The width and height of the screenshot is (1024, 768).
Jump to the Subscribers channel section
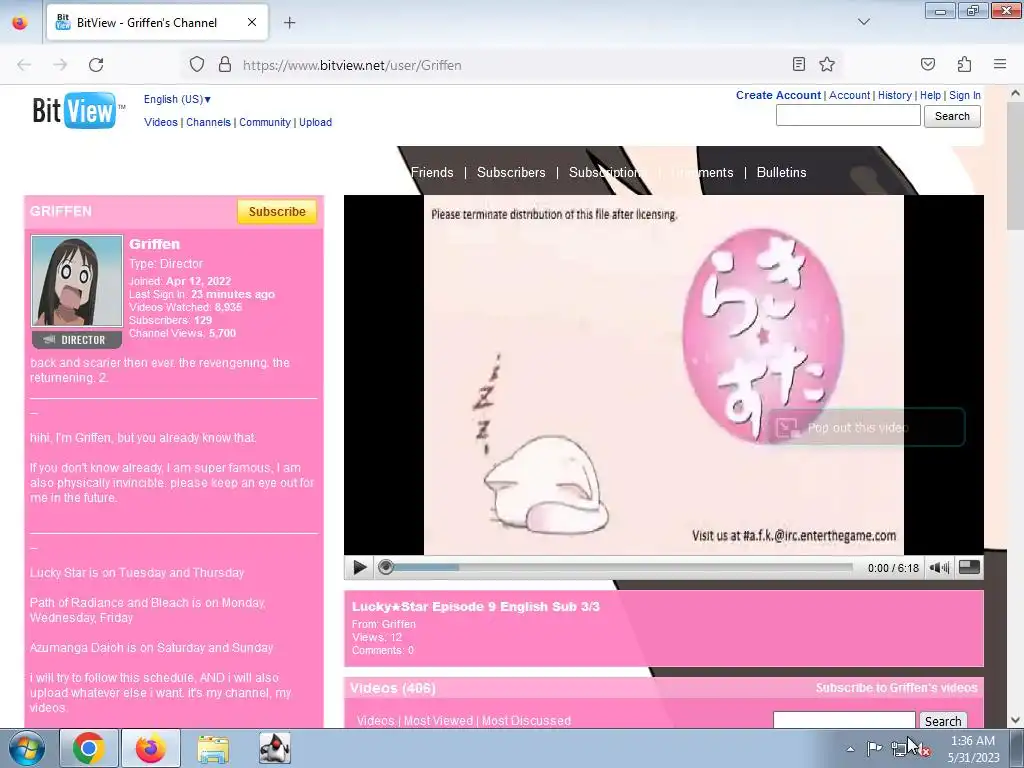pyautogui.click(x=511, y=172)
